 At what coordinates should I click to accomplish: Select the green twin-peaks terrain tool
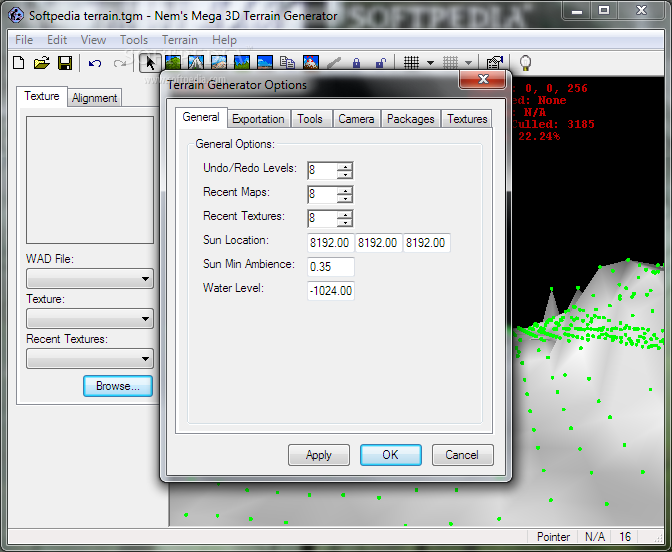tap(242, 63)
